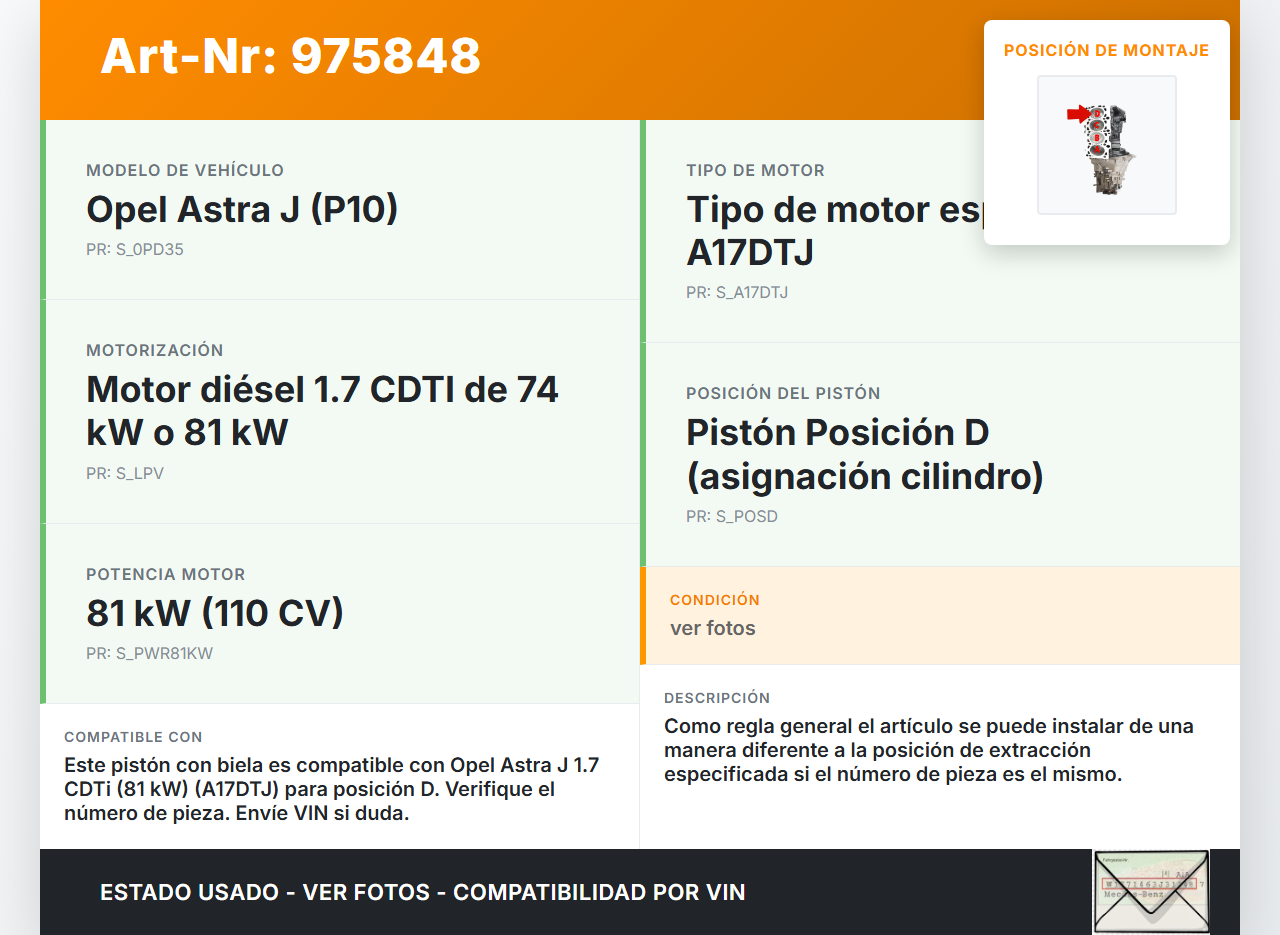1280x935 pixels.
Task: Open the VIN envelope icon
Action: click(1150, 891)
